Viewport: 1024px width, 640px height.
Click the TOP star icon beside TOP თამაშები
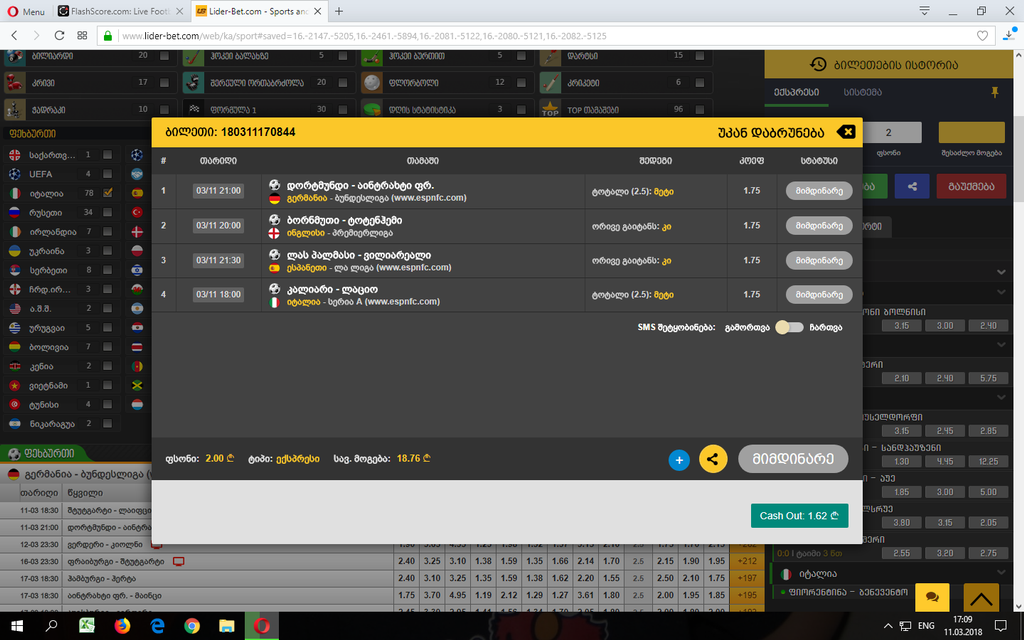551,110
